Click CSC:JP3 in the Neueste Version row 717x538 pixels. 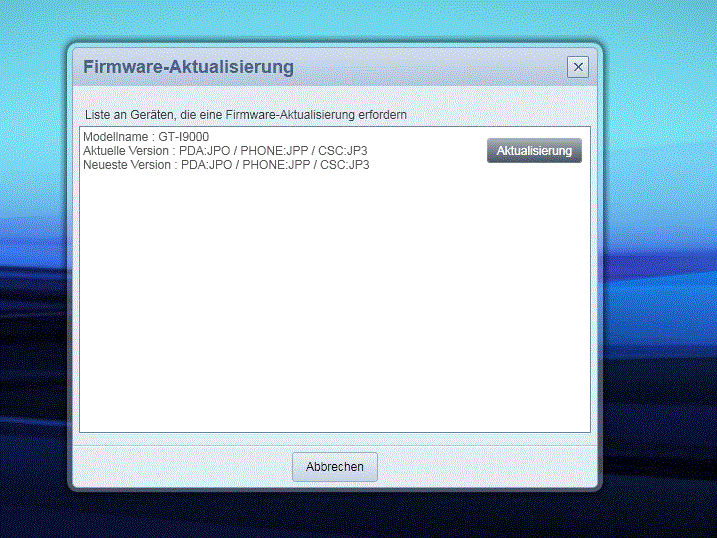(344, 165)
